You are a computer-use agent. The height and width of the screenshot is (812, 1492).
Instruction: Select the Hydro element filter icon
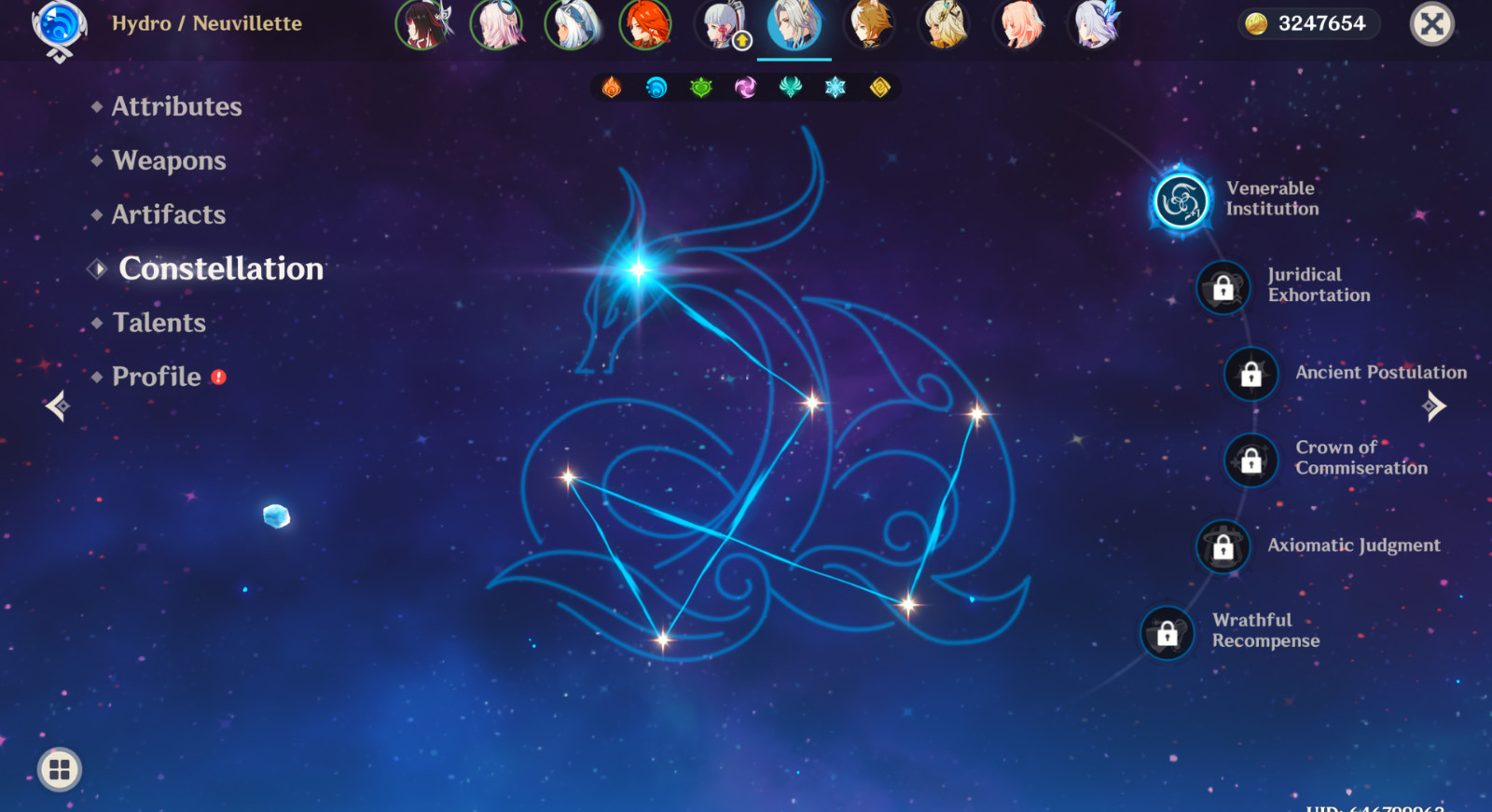(656, 88)
